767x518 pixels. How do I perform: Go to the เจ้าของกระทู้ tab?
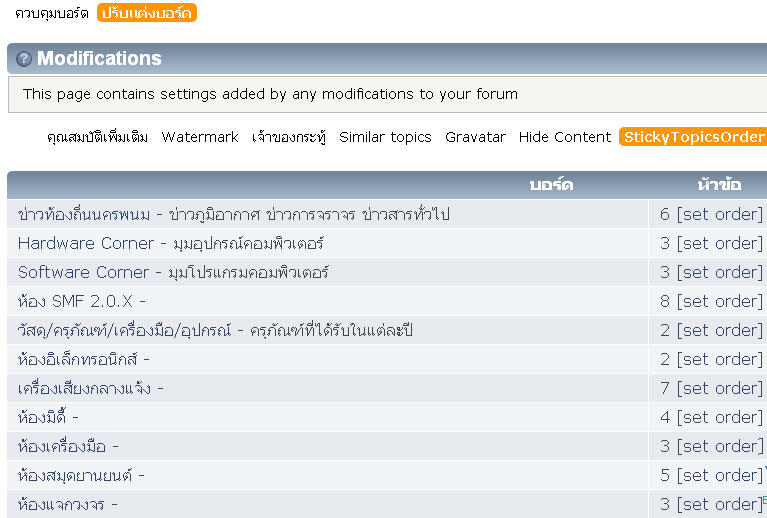click(289, 137)
